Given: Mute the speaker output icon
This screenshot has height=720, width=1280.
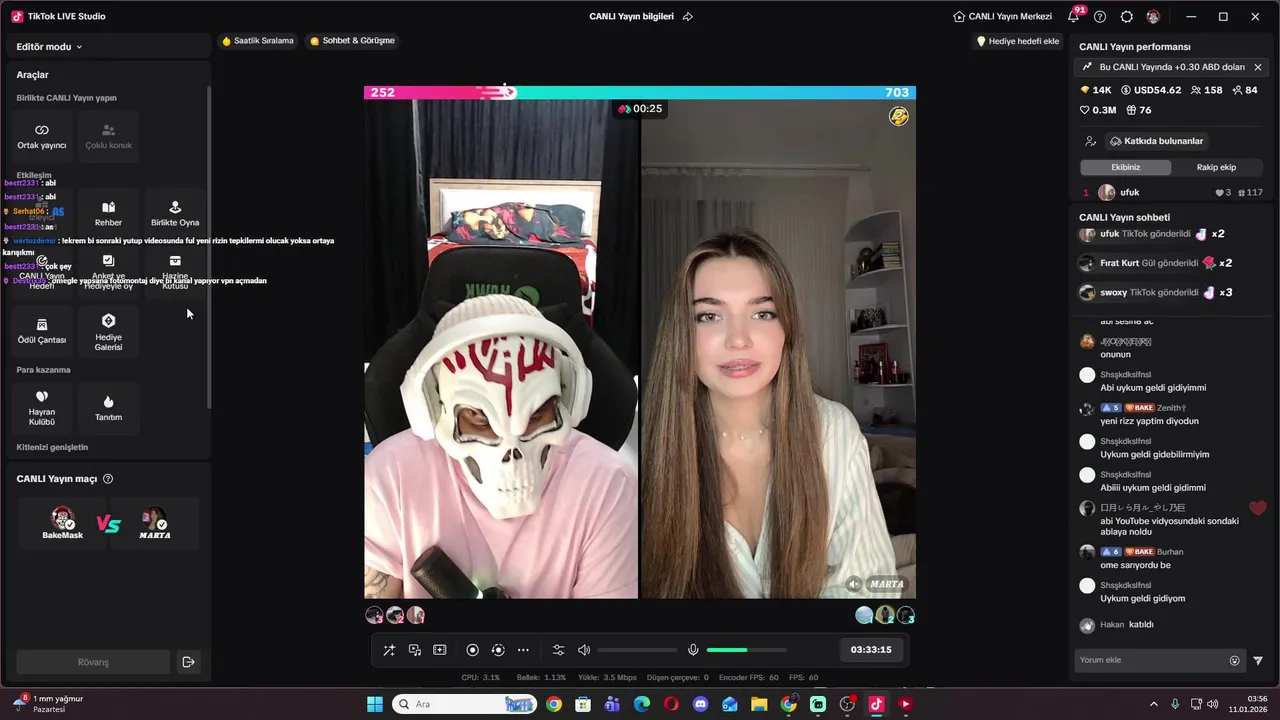Looking at the screenshot, I should pyautogui.click(x=584, y=650).
